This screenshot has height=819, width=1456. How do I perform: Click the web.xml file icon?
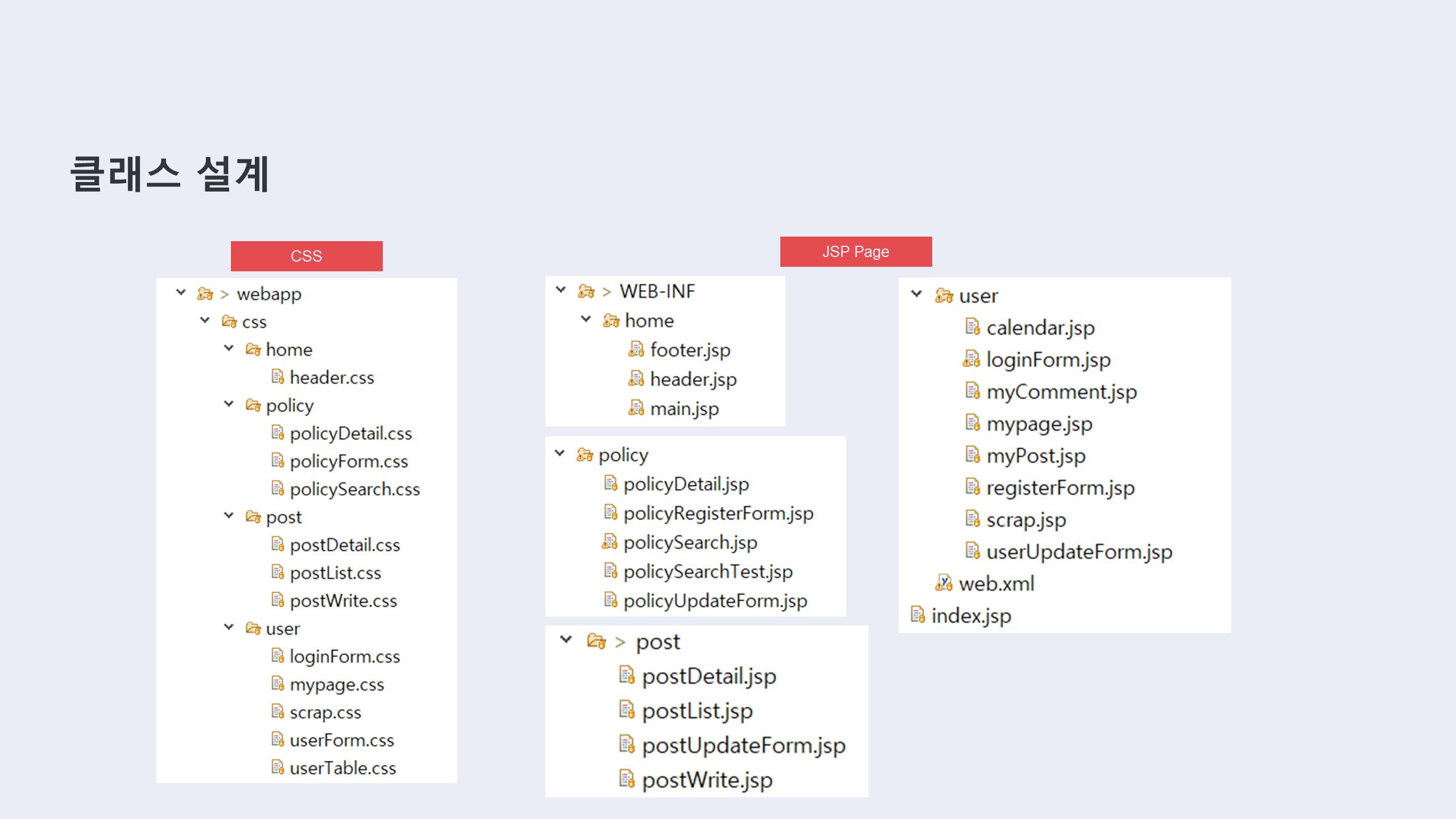pos(944,583)
